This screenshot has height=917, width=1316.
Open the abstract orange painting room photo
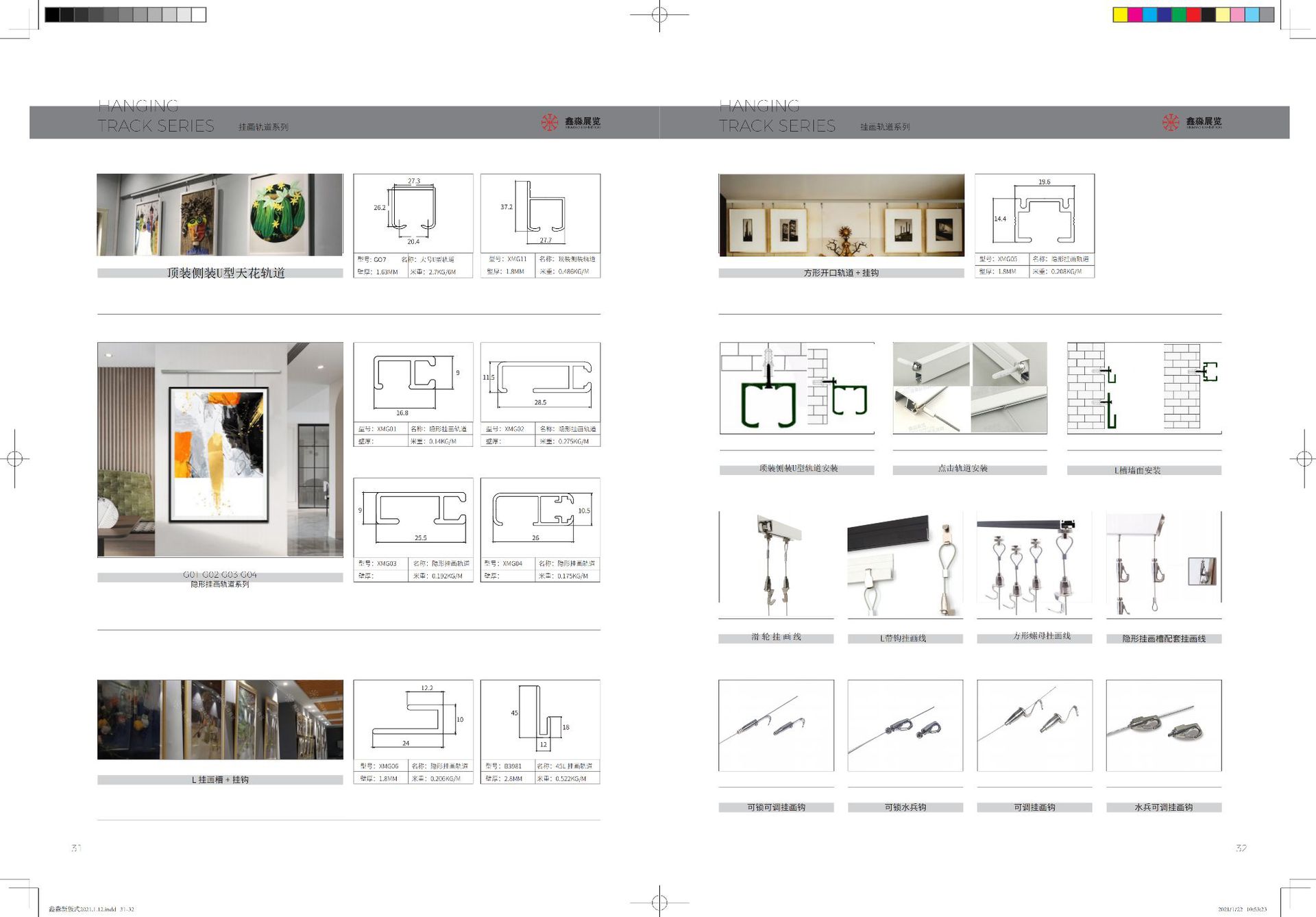[x=220, y=450]
